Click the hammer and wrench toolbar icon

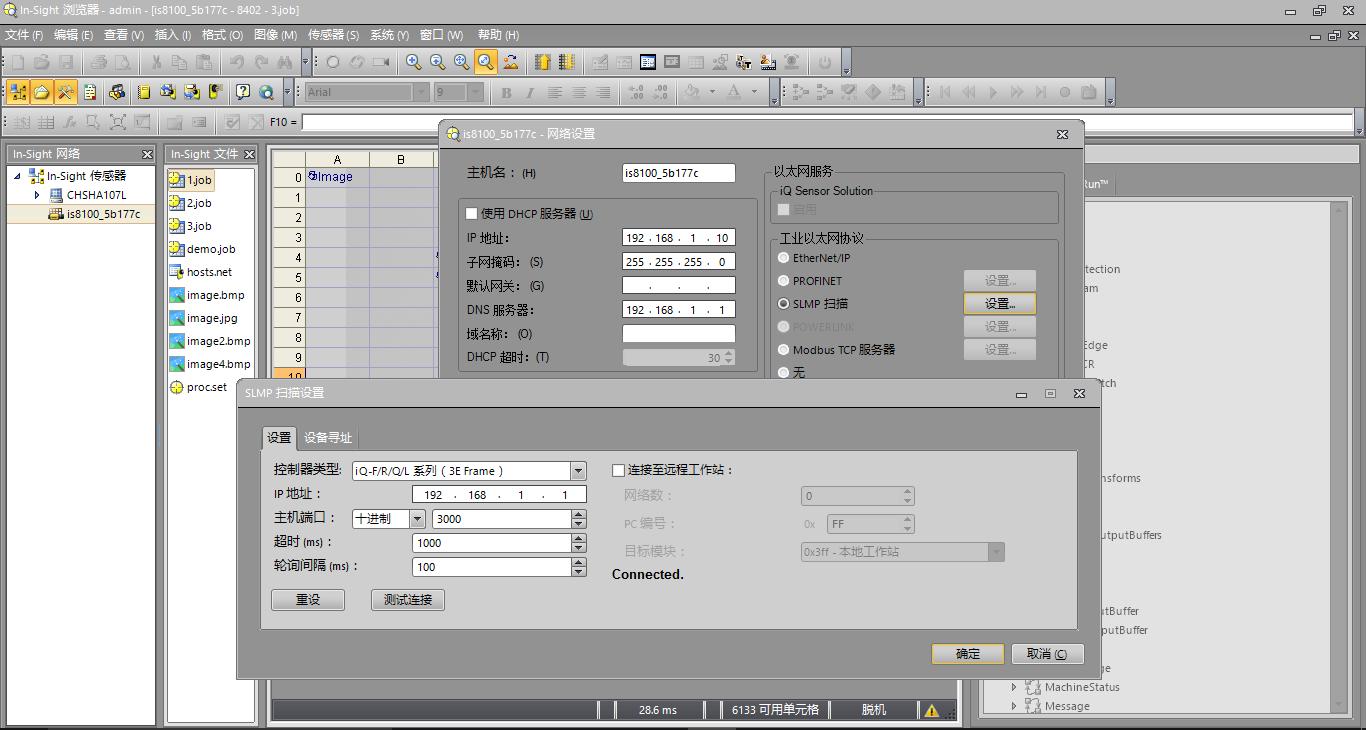pos(66,92)
